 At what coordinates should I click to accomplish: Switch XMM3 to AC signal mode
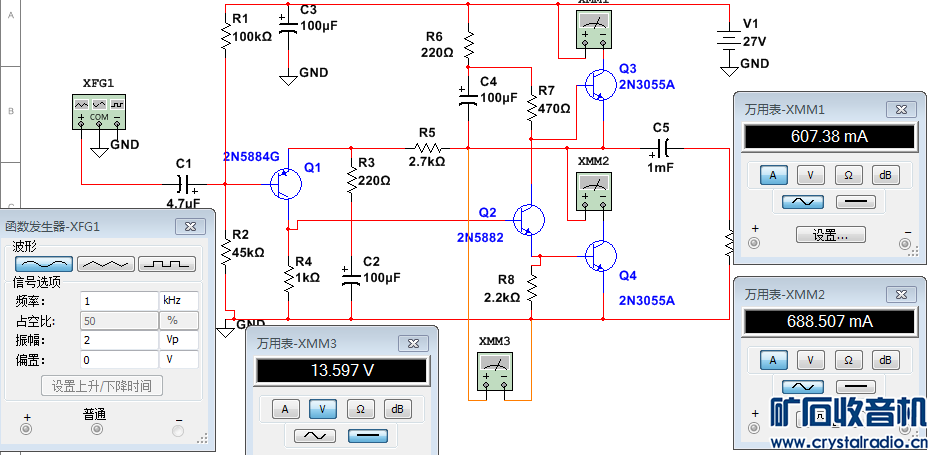click(315, 436)
